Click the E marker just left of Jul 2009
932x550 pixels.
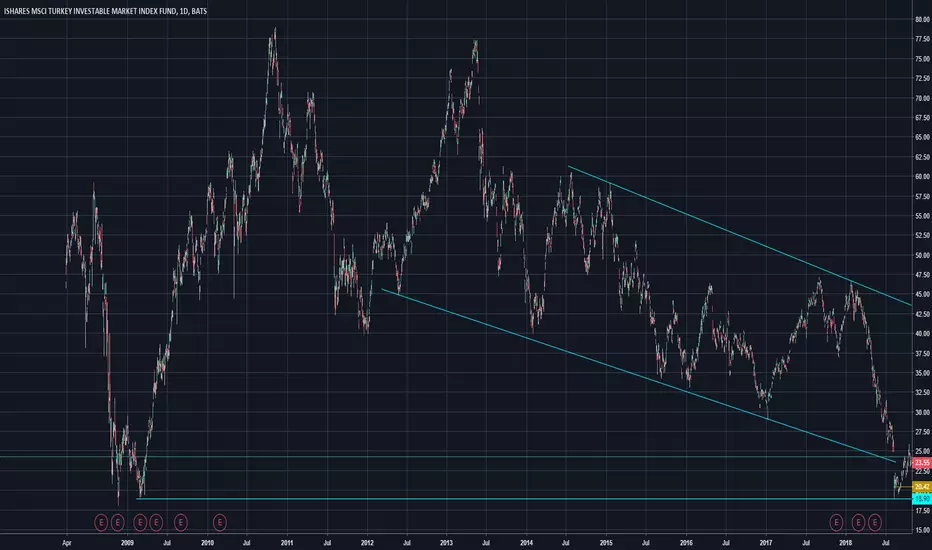156,523
